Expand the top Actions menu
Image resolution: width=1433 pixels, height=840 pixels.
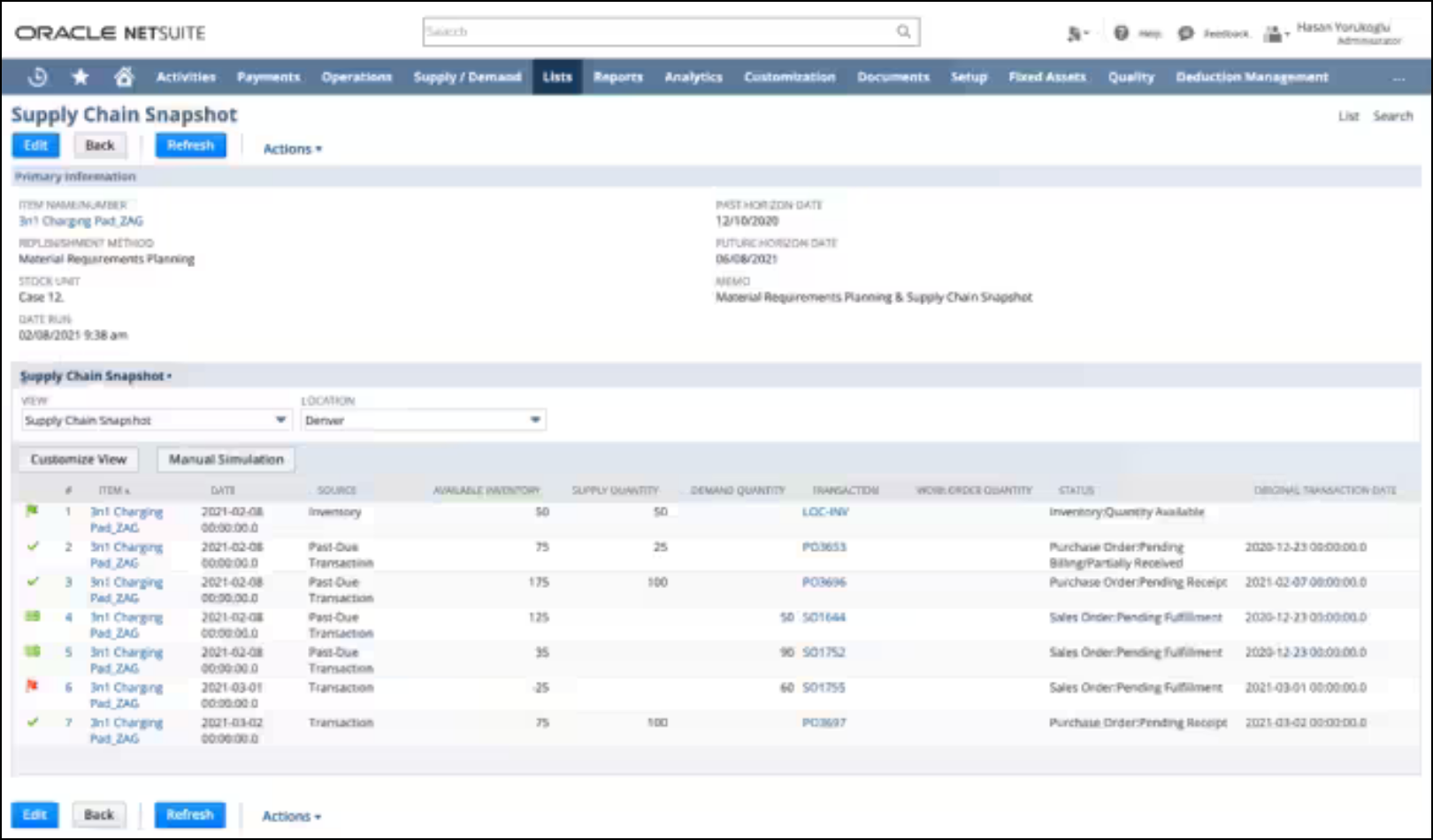click(292, 149)
